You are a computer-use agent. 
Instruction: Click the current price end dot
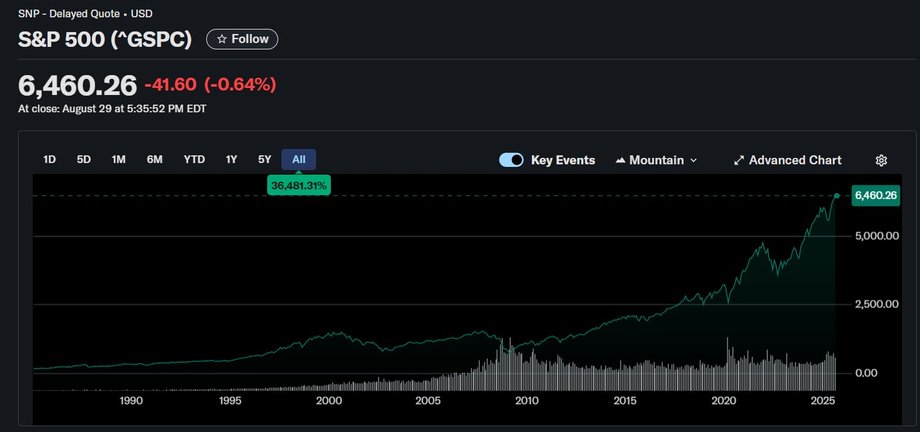point(837,195)
